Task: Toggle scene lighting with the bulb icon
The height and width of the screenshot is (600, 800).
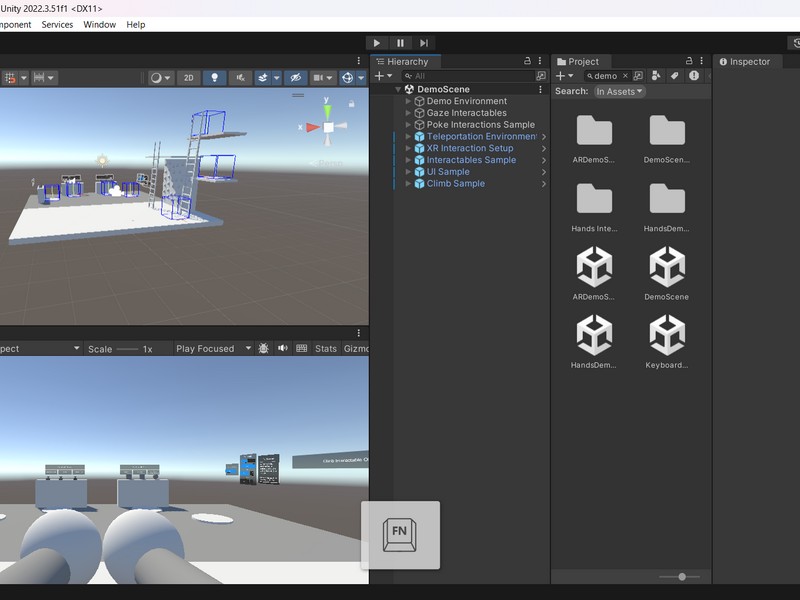Action: coord(215,77)
